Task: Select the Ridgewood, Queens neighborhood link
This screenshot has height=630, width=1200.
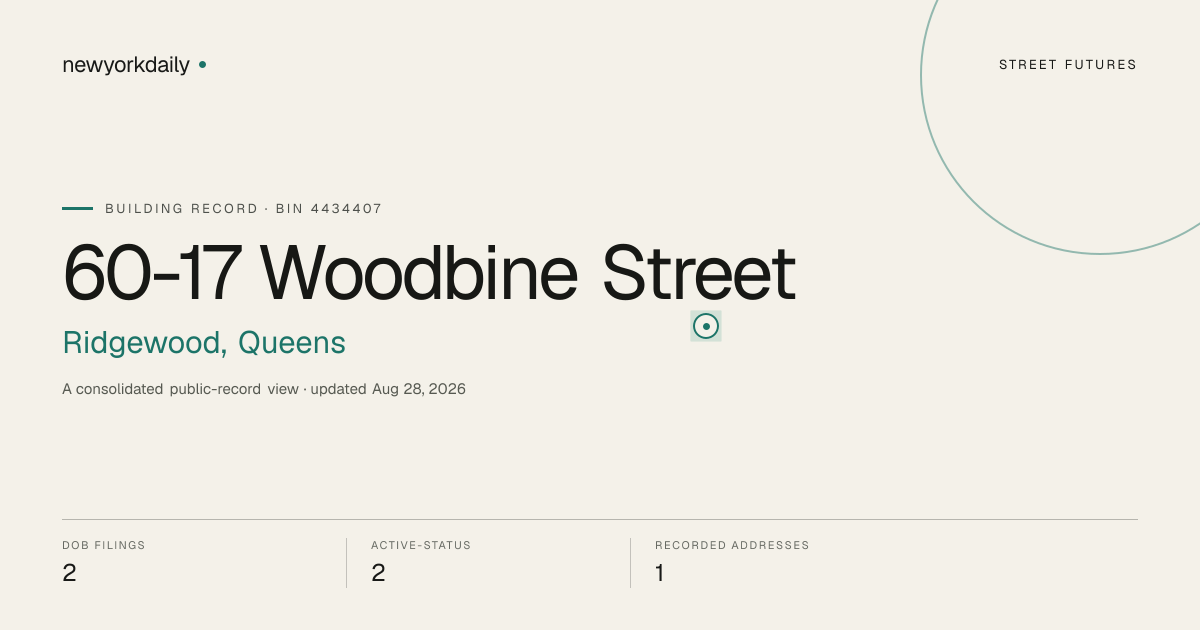Action: pyautogui.click(x=204, y=343)
